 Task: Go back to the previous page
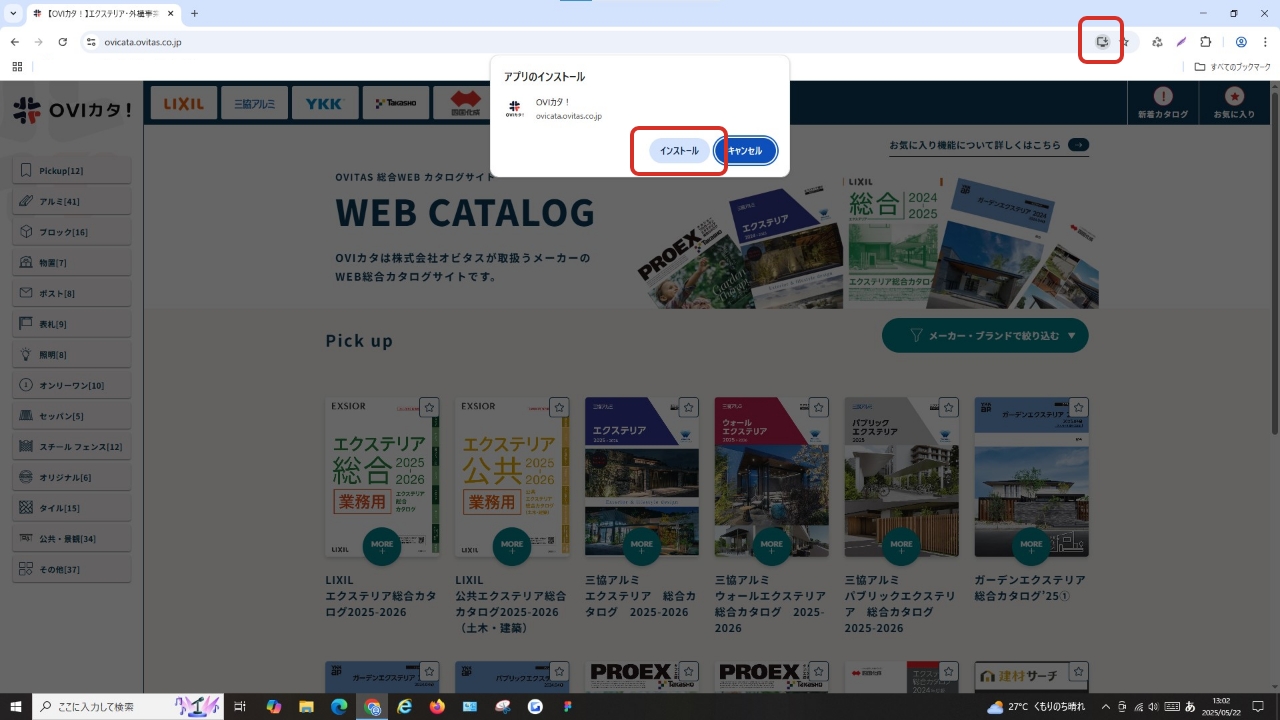point(15,42)
